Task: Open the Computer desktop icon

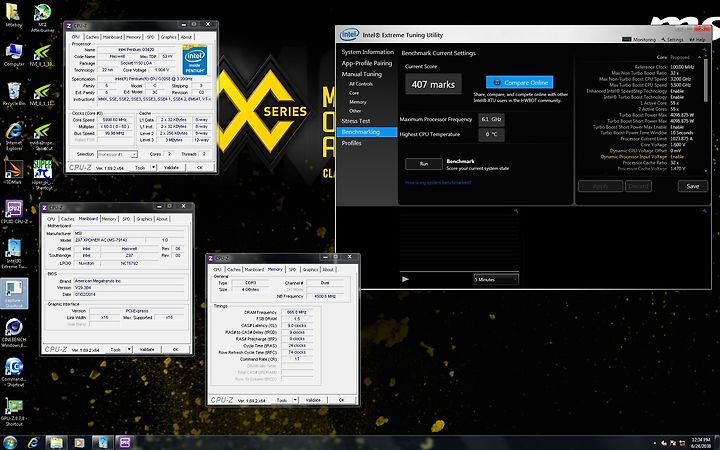Action: [14, 55]
